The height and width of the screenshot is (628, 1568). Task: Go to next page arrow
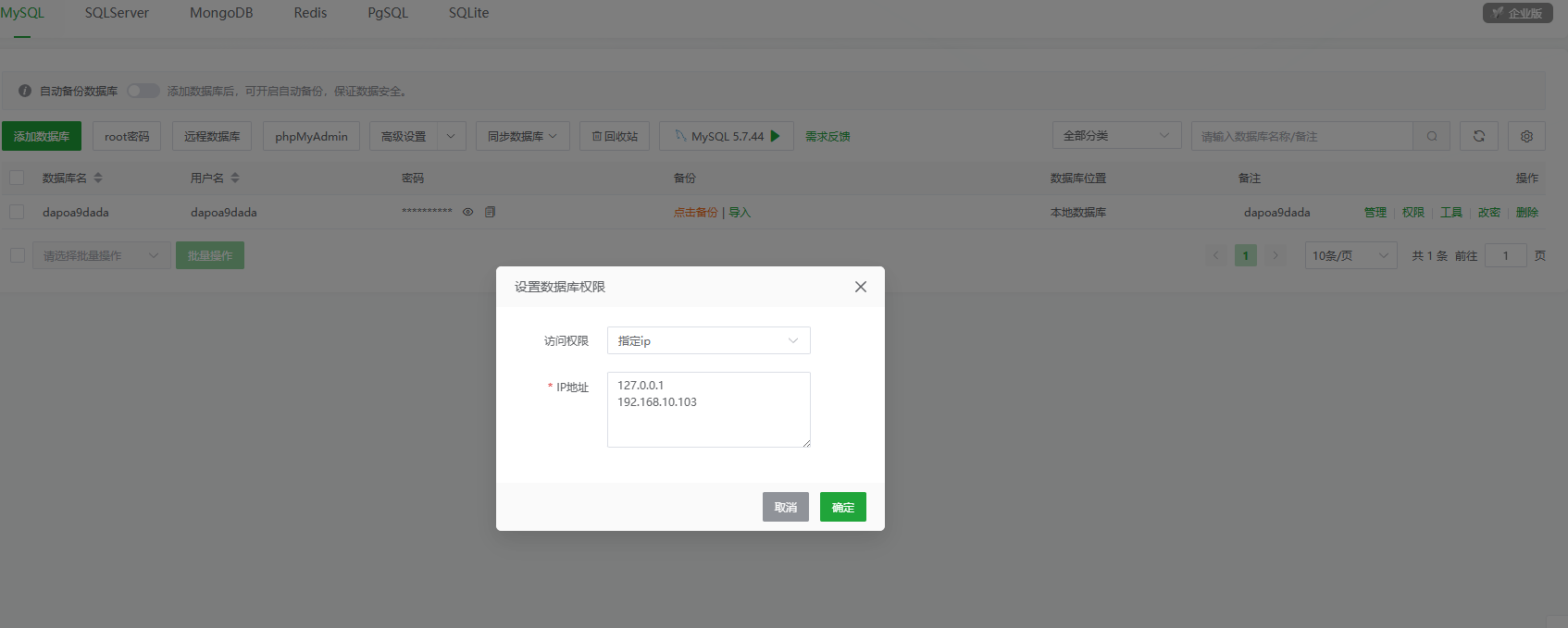click(1276, 255)
